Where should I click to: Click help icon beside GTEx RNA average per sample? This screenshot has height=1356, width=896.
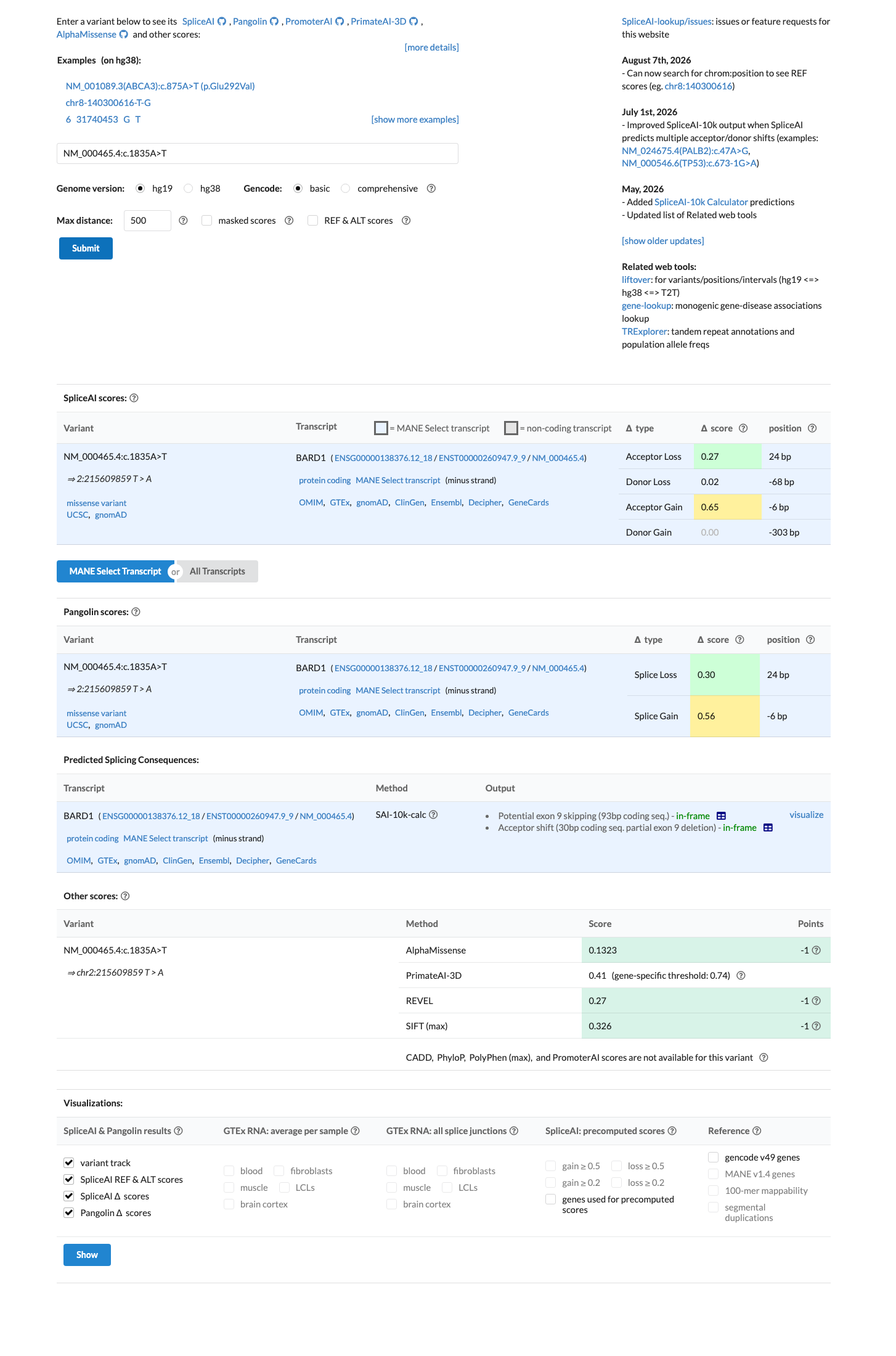(355, 1131)
